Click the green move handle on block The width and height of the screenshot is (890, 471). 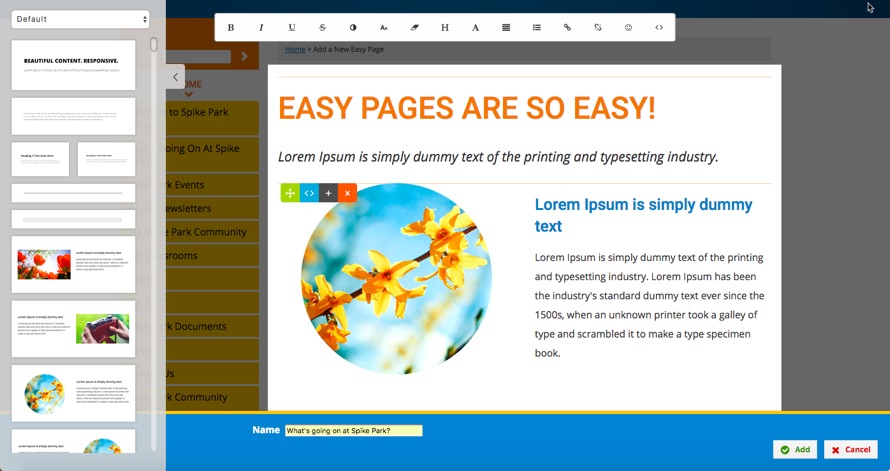[290, 193]
